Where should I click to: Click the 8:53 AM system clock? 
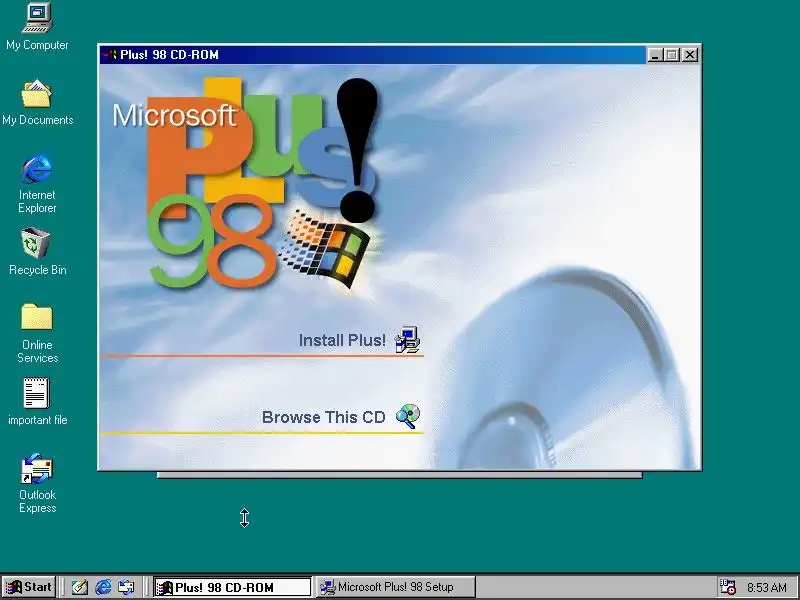click(x=767, y=588)
